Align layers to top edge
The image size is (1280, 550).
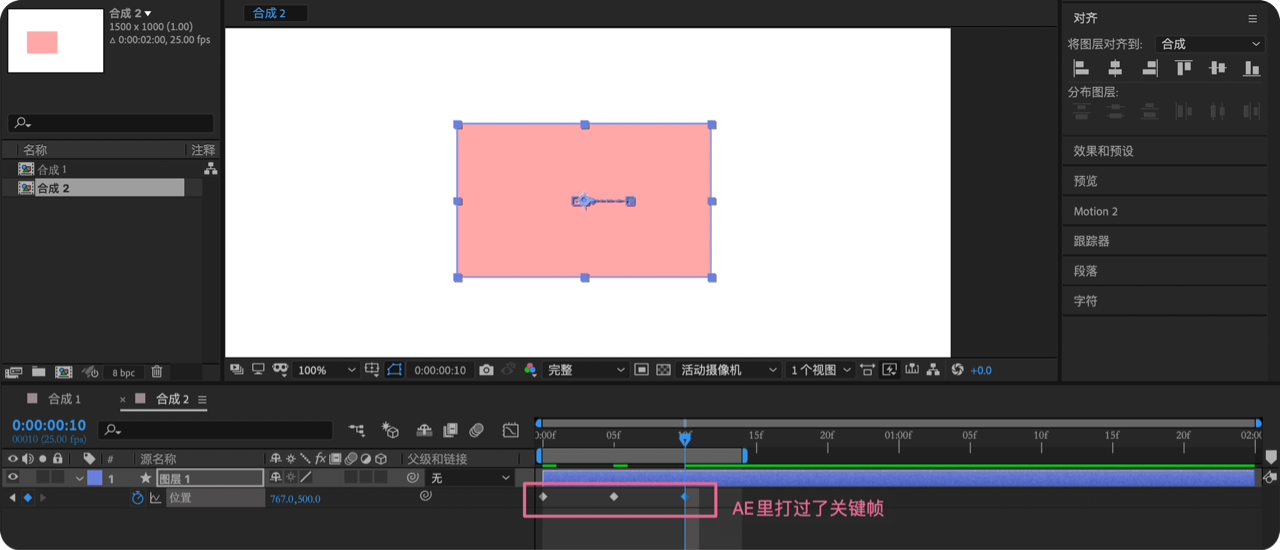(x=1184, y=68)
